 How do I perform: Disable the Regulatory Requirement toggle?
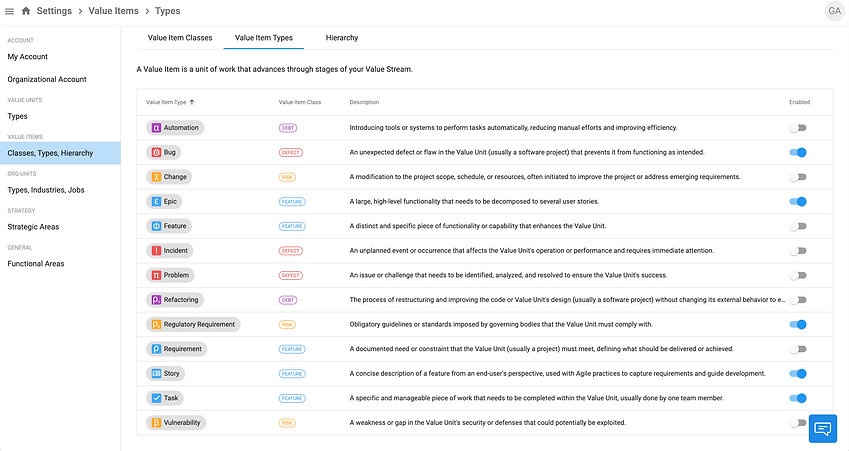pos(798,324)
